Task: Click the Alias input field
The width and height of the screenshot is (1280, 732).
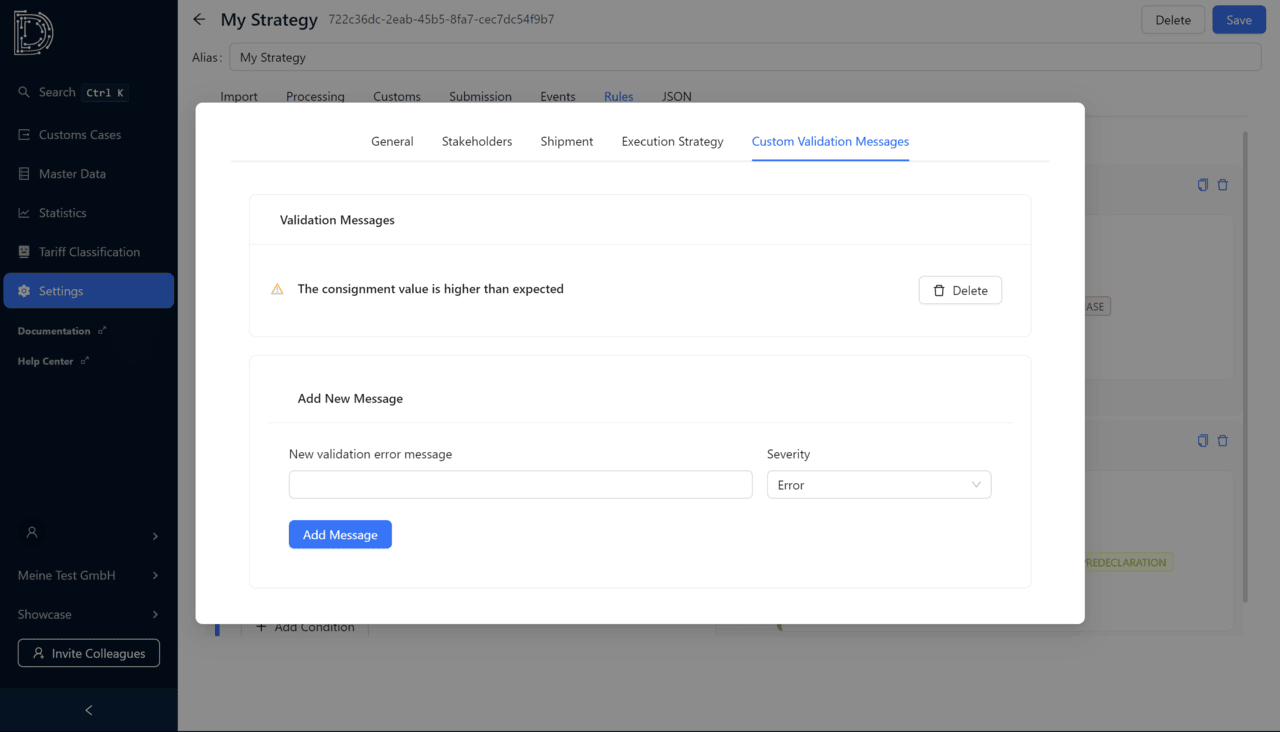Action: coord(745,57)
